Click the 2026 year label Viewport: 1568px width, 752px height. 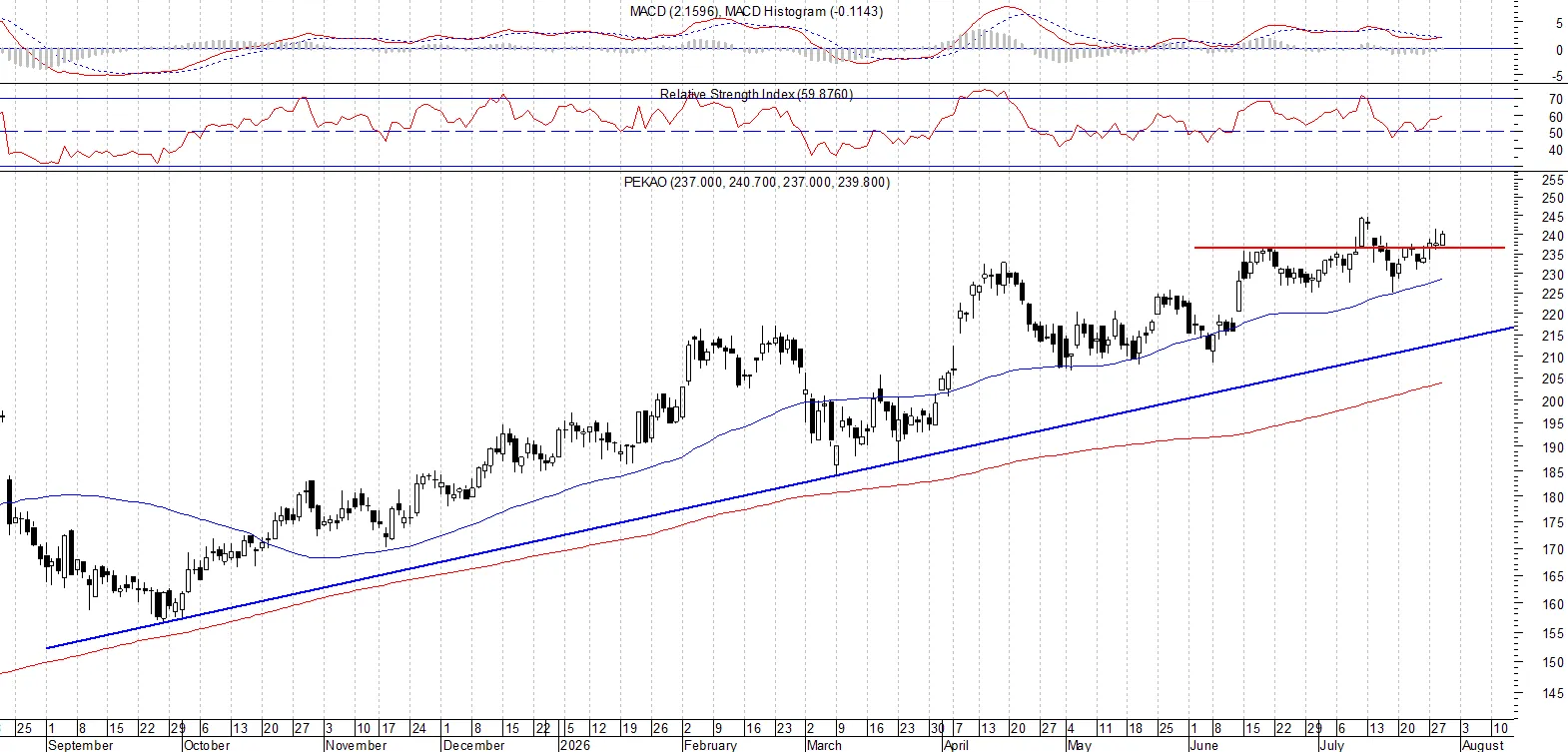tap(574, 745)
